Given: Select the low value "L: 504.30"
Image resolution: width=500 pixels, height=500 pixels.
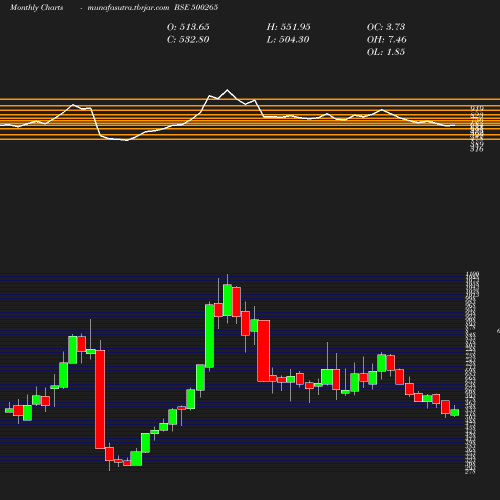Looking at the screenshot, I should tap(288, 39).
